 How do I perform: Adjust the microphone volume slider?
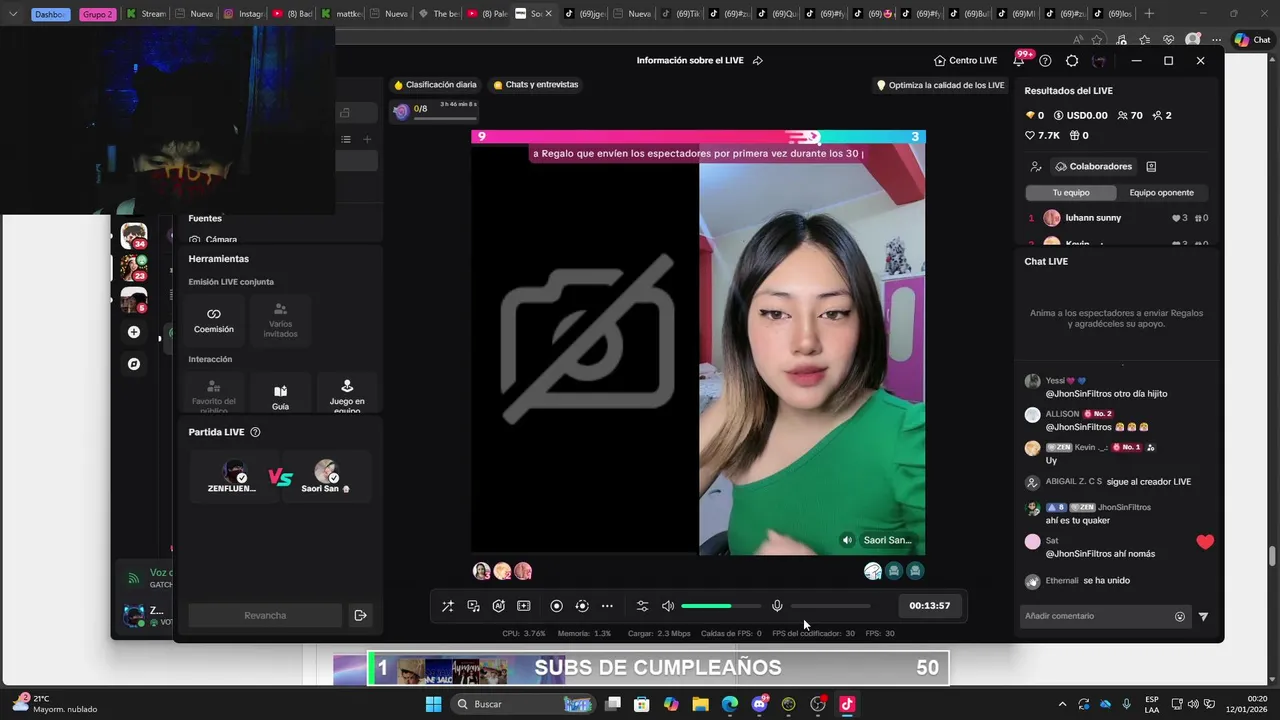830,606
